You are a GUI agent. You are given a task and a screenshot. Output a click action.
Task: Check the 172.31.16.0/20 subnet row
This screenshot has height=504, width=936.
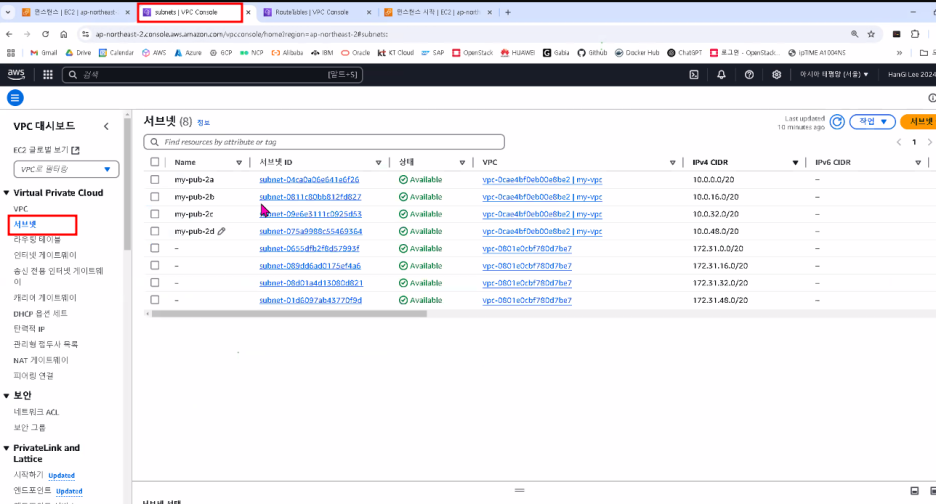(x=155, y=265)
